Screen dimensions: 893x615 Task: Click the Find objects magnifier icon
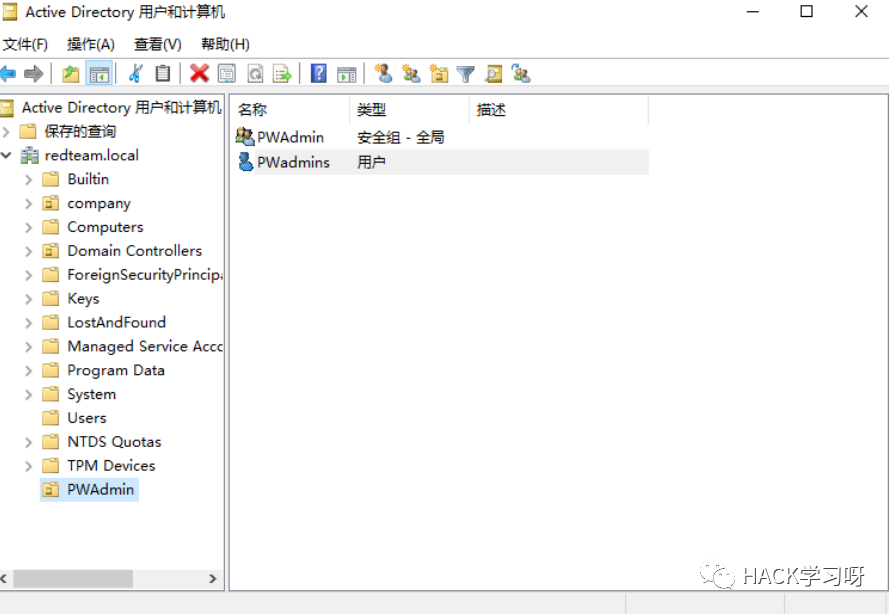[x=493, y=73]
